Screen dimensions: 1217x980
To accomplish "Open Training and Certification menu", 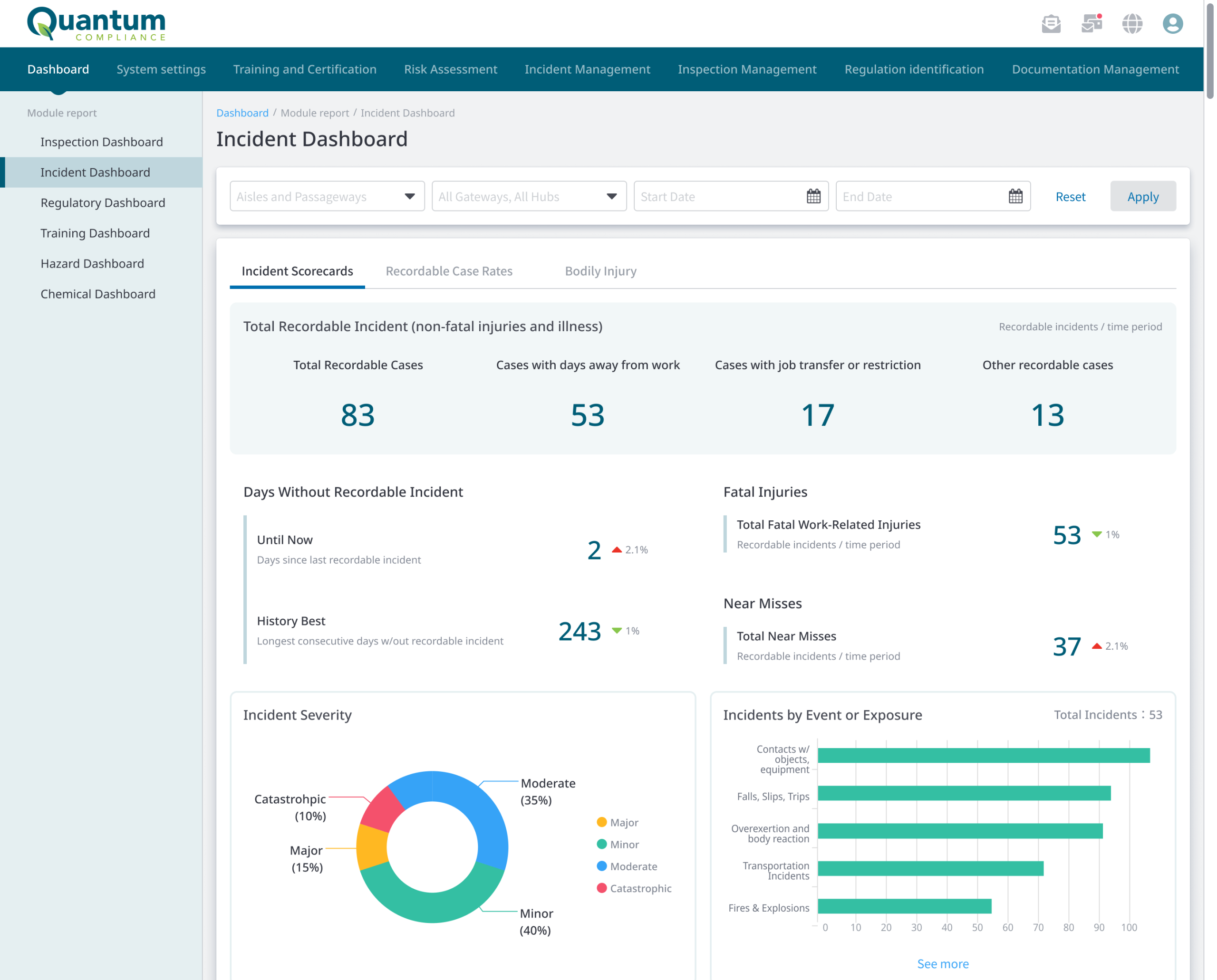I will pos(305,69).
